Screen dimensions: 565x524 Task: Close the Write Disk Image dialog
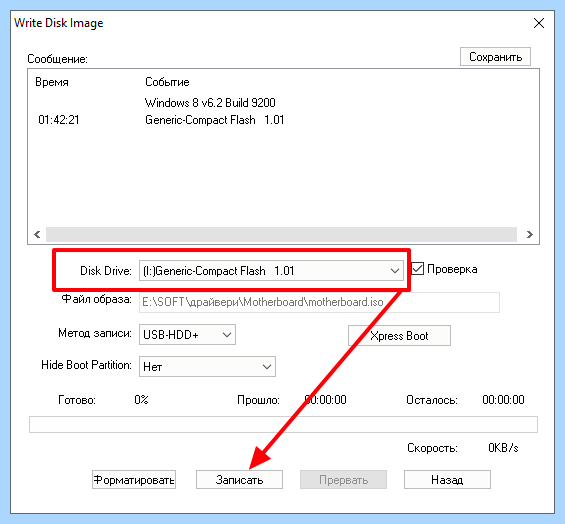tap(539, 23)
